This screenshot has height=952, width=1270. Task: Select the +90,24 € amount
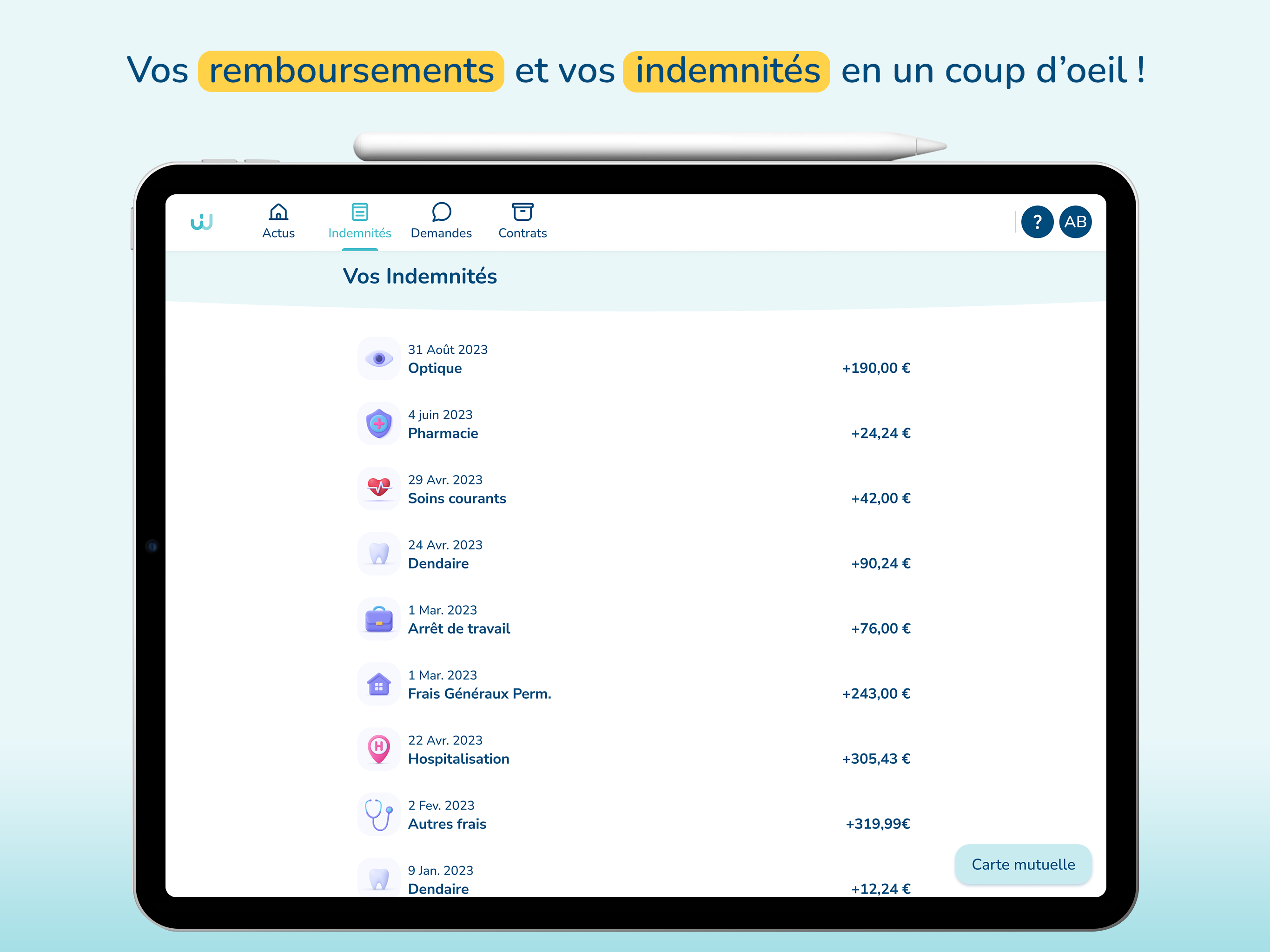[x=881, y=563]
